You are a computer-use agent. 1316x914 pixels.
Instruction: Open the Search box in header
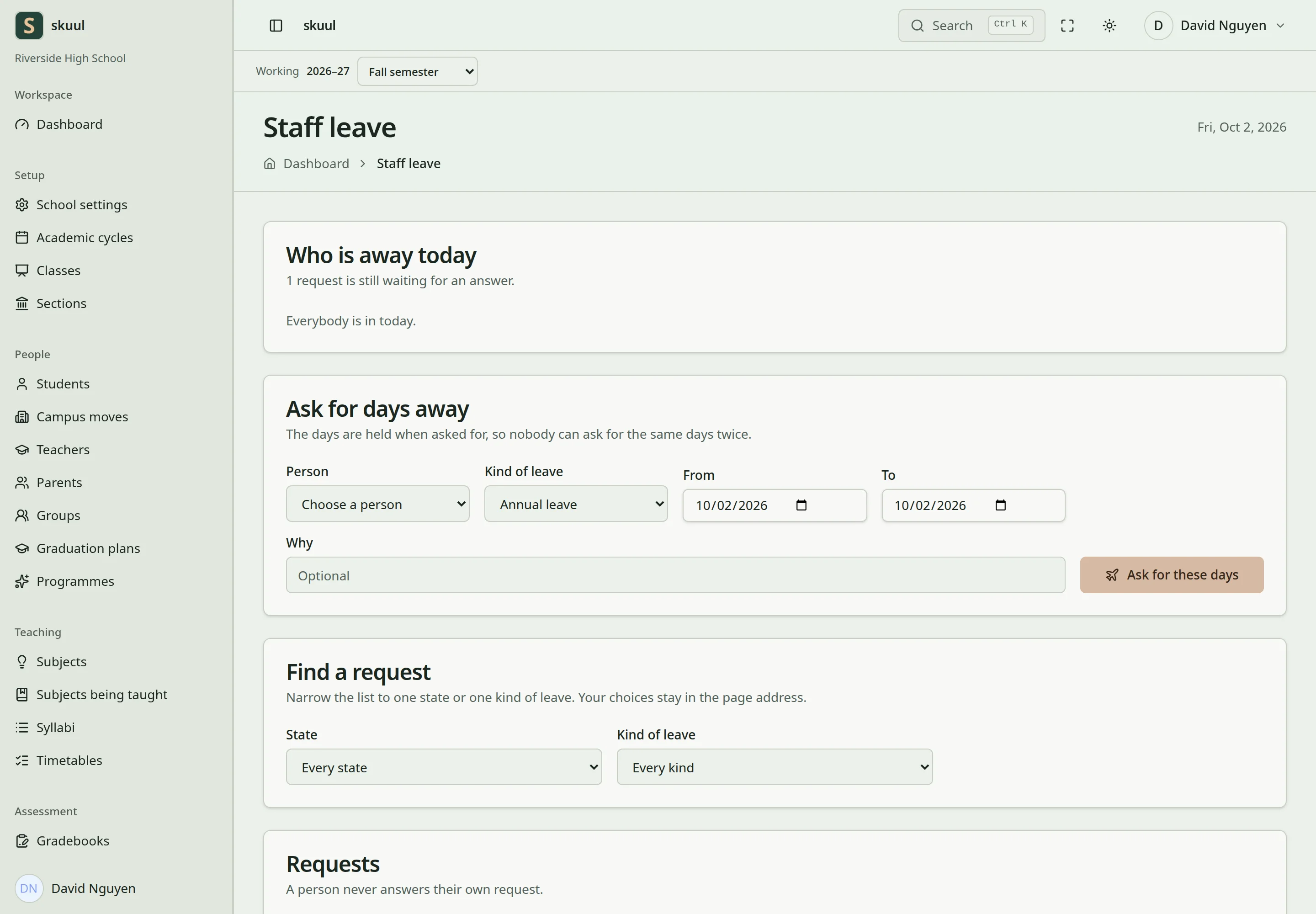click(x=972, y=26)
